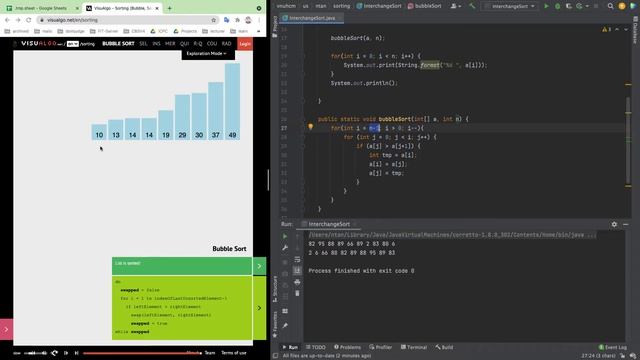Open the Chrome three-dot menu
Screen dimensions: 640x360
pos(260,20)
